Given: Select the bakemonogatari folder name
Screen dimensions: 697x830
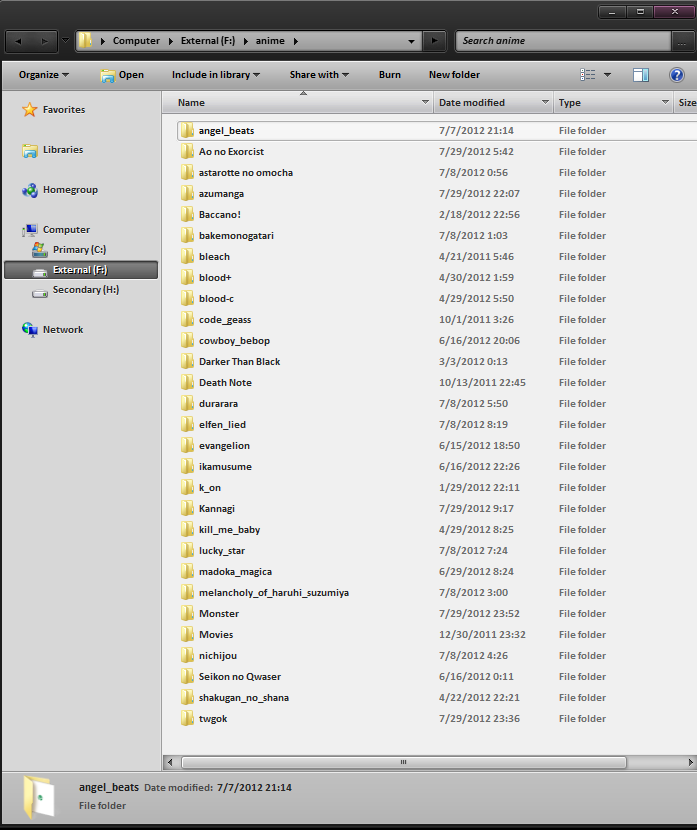Looking at the screenshot, I should point(236,236).
